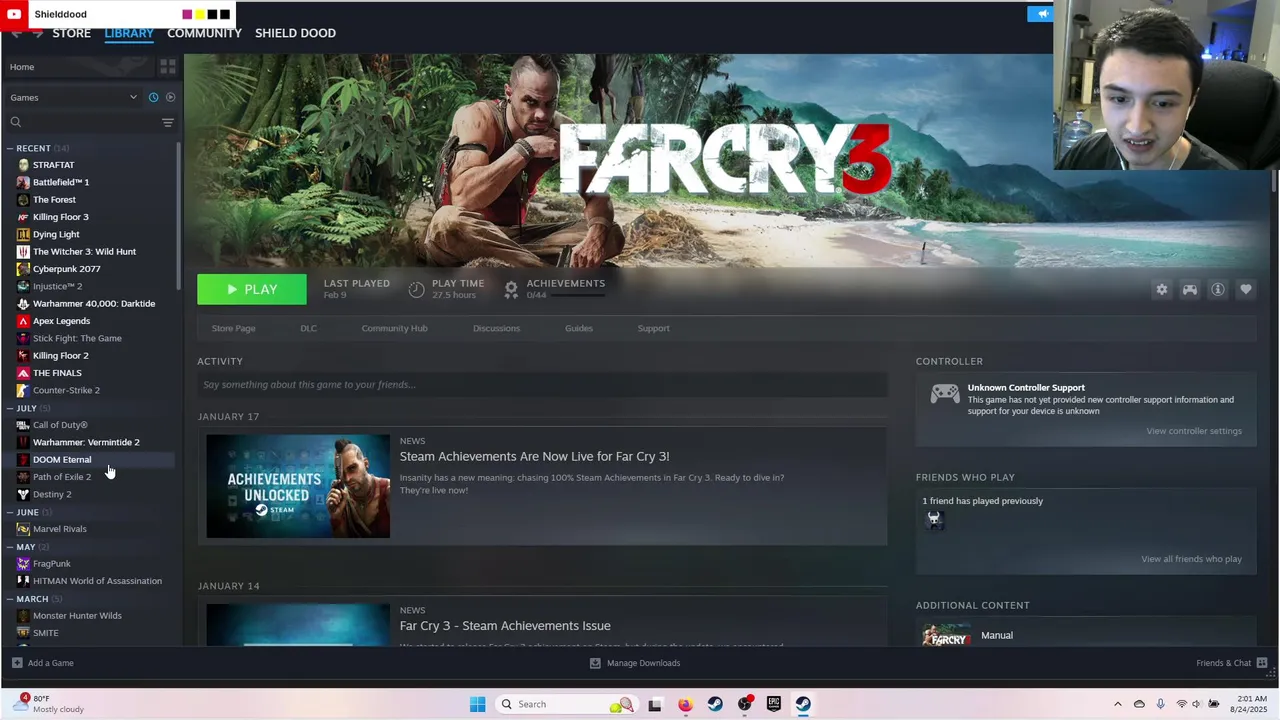Select Monster Hunter Wilds in the list

pos(77,616)
